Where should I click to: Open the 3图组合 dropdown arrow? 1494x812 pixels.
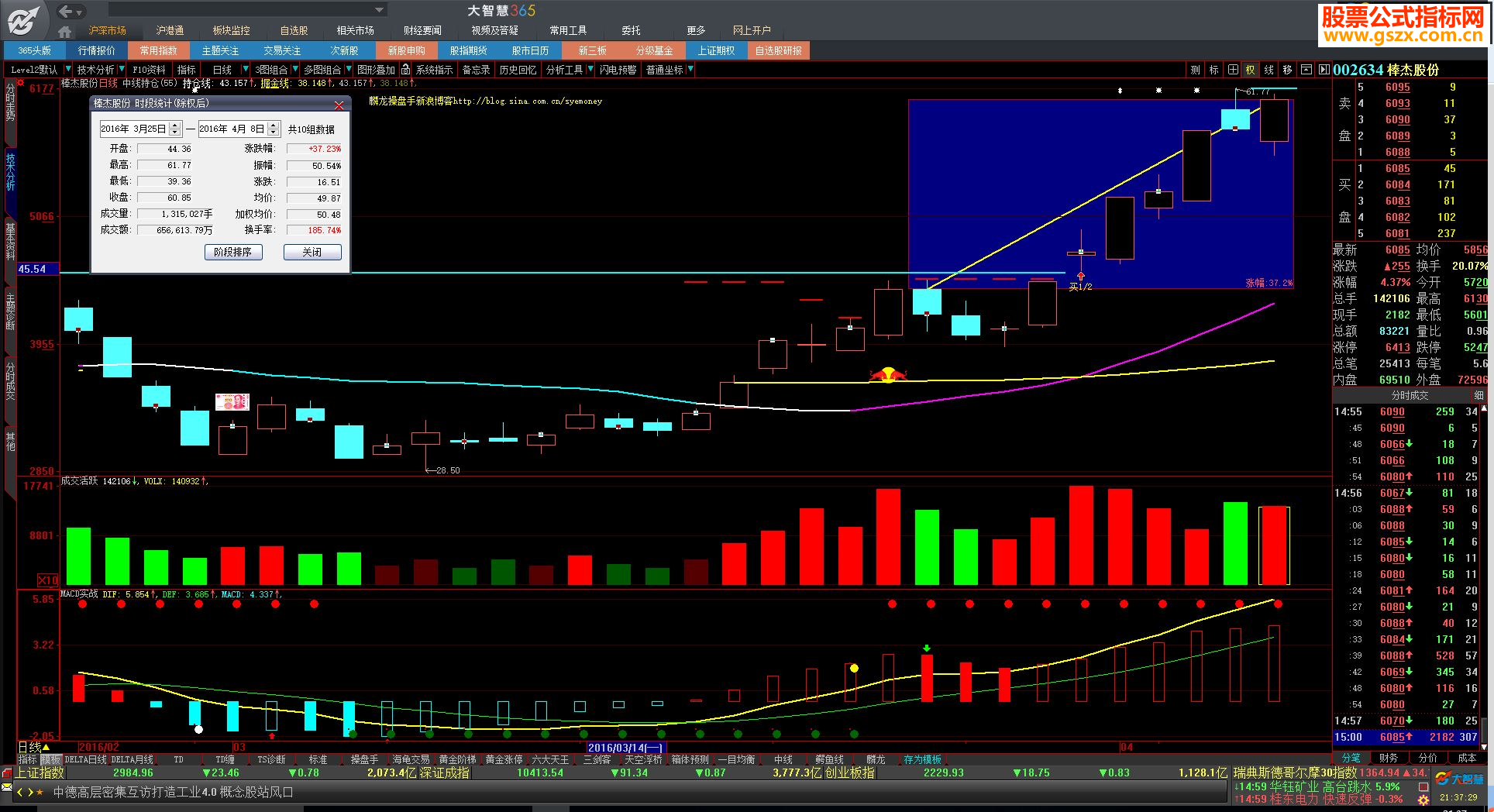[x=294, y=70]
